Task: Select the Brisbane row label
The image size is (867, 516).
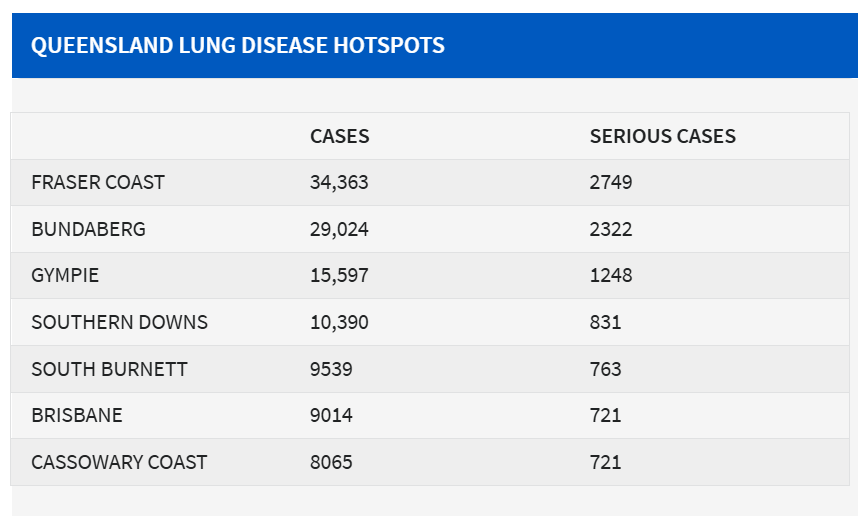Action: pos(77,415)
